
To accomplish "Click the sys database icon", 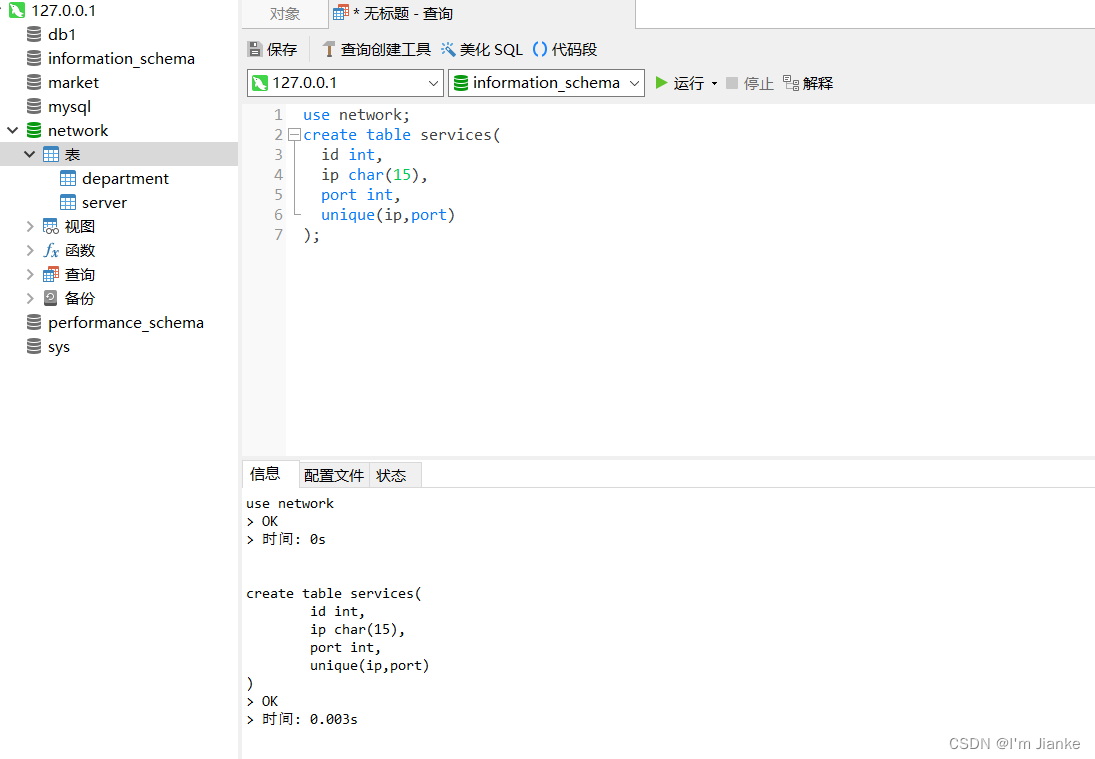I will (34, 346).
